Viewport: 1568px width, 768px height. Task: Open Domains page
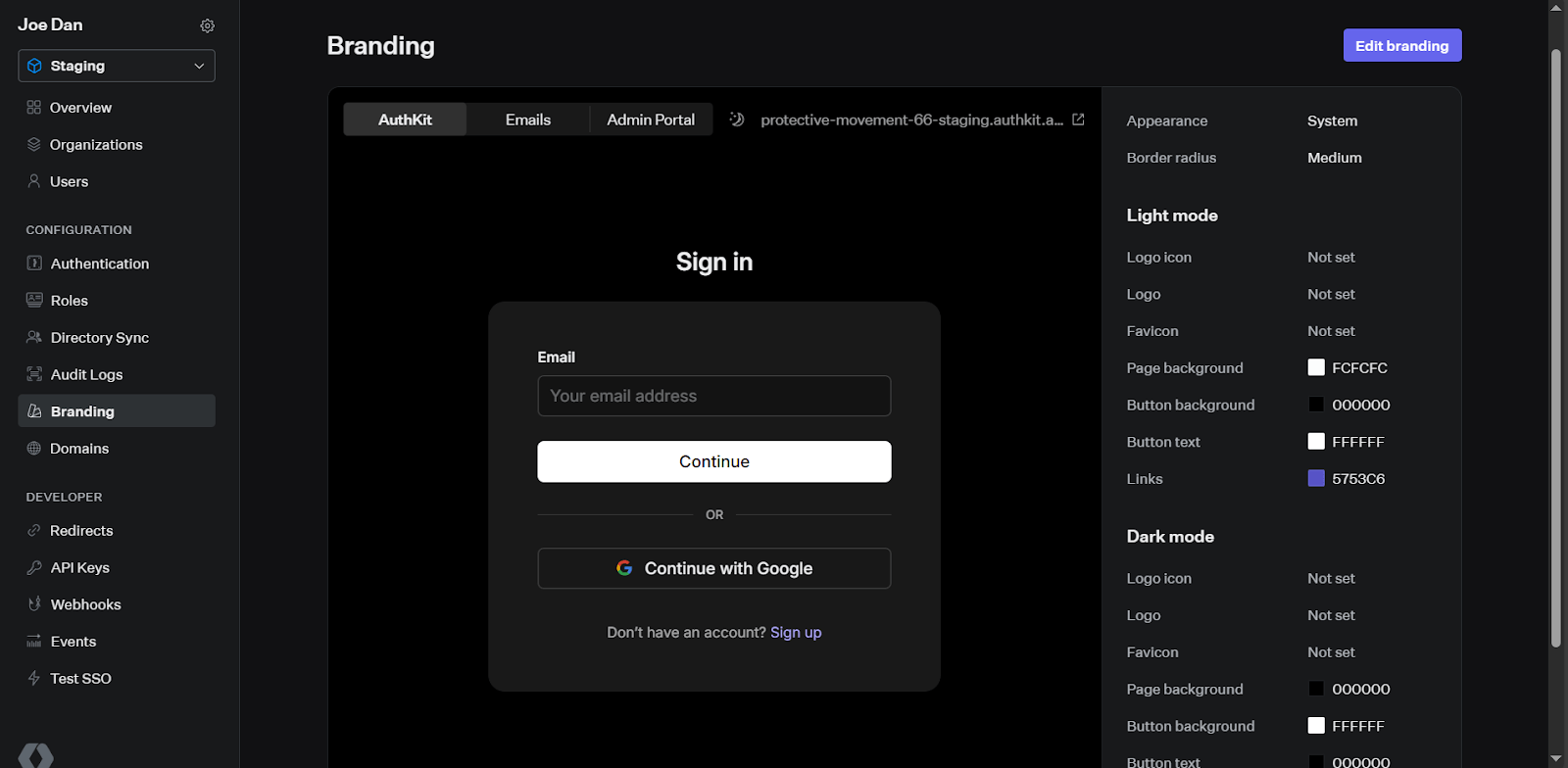[117, 449]
